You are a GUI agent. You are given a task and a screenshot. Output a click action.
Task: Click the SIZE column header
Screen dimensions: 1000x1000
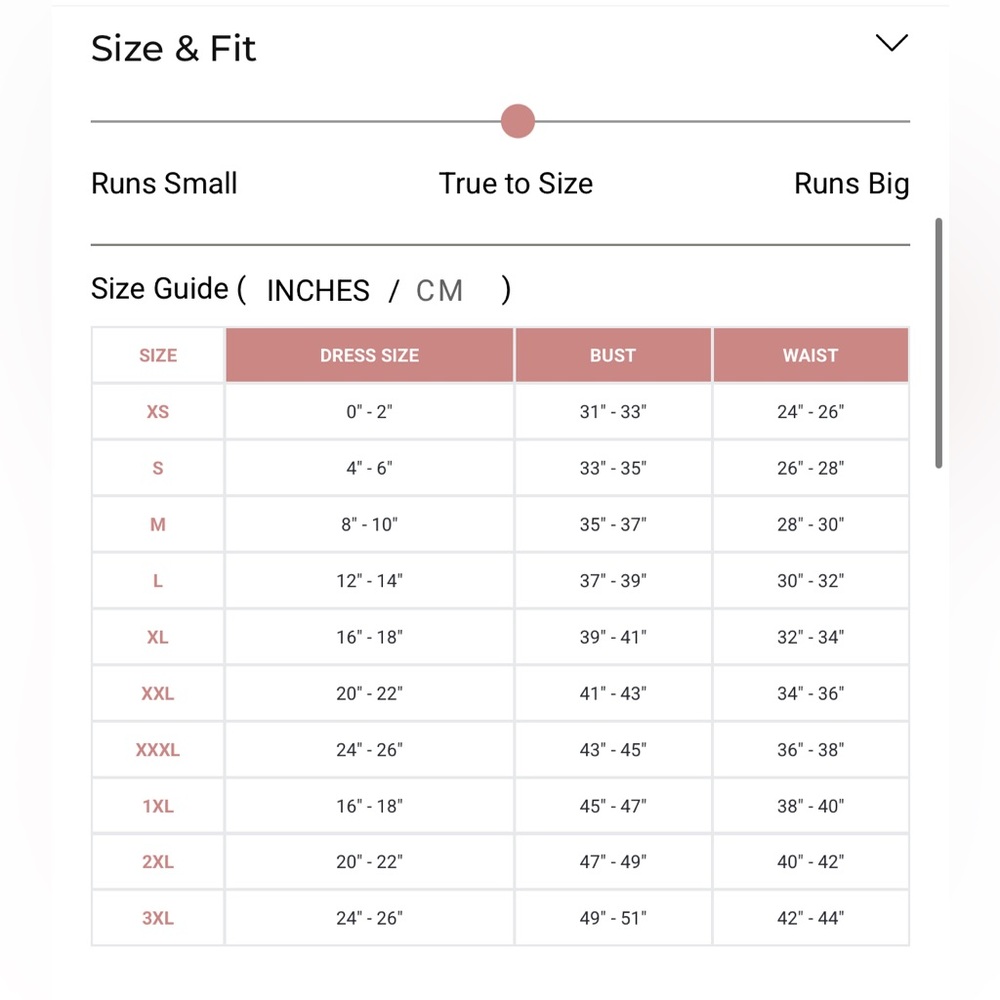[x=158, y=355]
